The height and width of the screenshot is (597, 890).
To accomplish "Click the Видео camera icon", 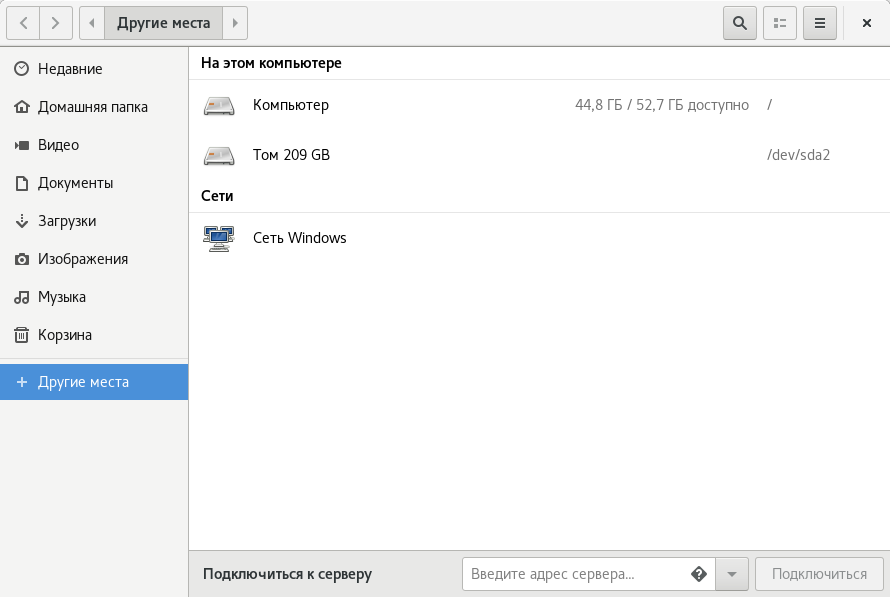I will (x=22, y=145).
